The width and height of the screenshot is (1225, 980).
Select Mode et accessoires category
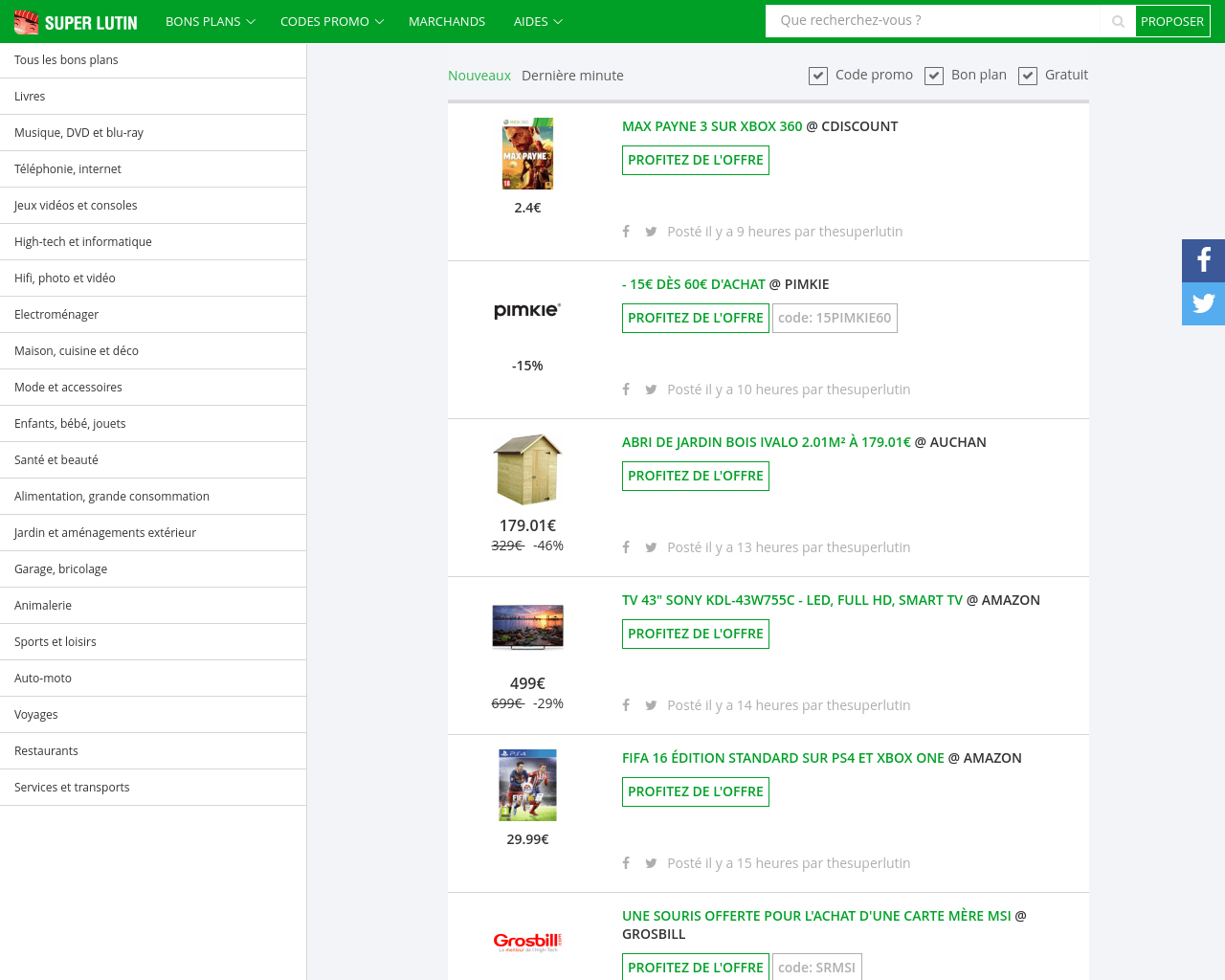point(153,388)
